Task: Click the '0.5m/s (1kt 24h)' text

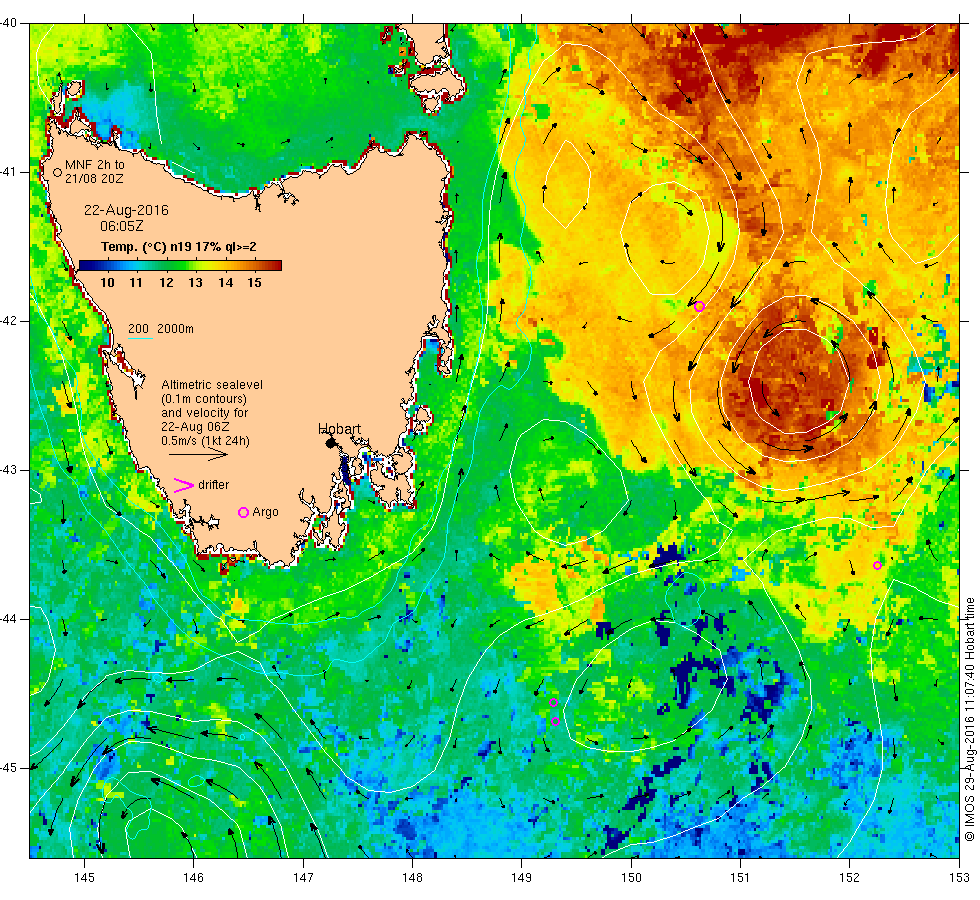Action: coord(205,441)
